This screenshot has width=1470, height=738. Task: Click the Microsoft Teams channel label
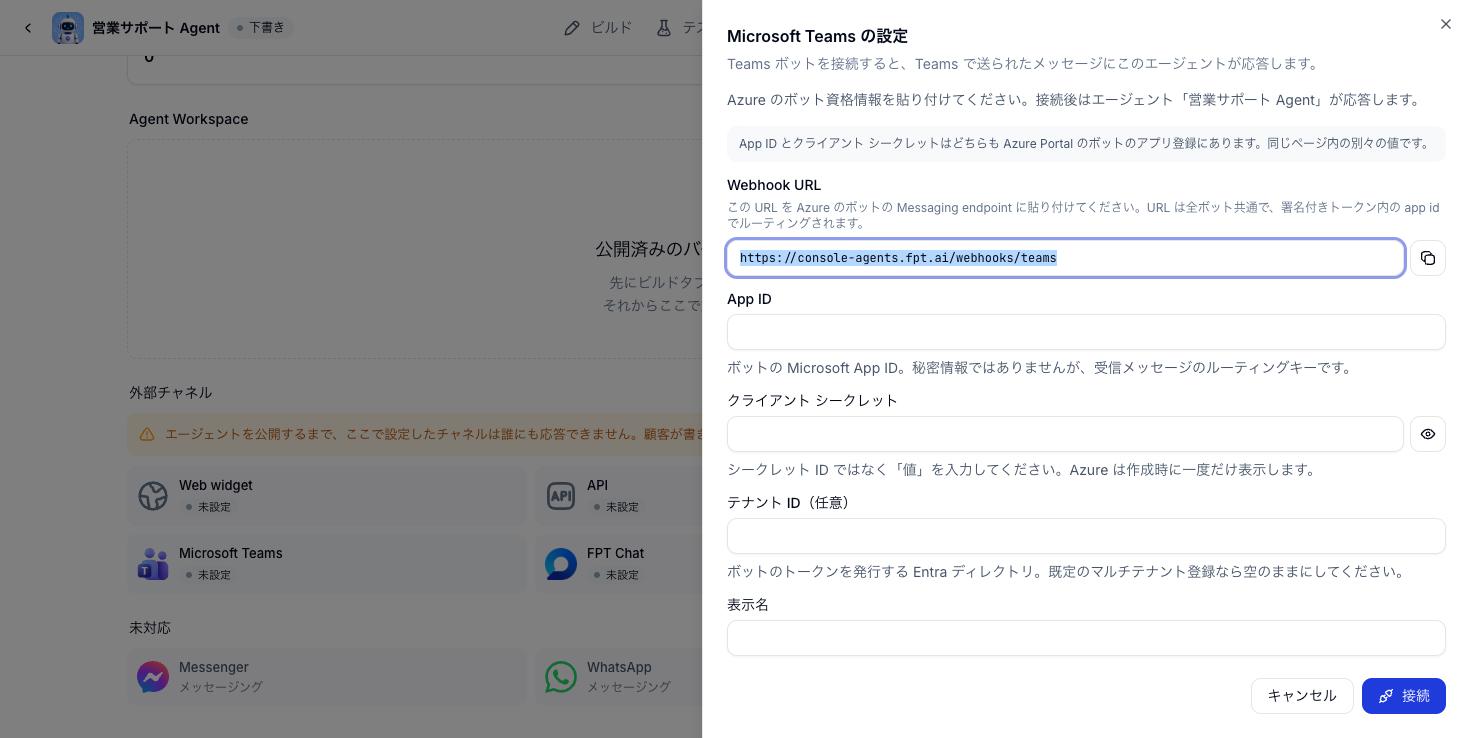coord(231,553)
